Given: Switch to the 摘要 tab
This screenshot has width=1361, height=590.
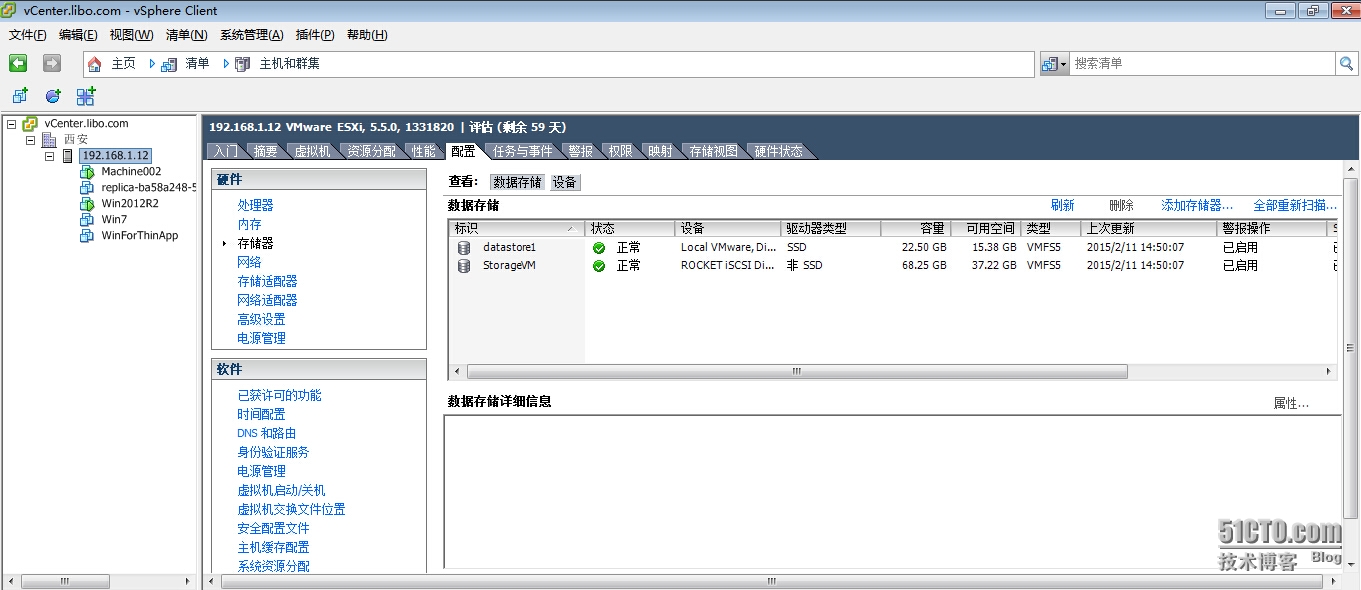Looking at the screenshot, I should (265, 151).
